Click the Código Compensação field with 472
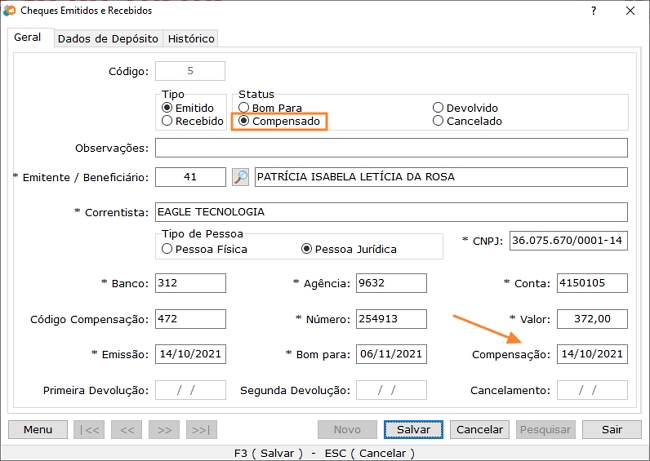Image resolution: width=650 pixels, height=461 pixels. tap(190, 319)
